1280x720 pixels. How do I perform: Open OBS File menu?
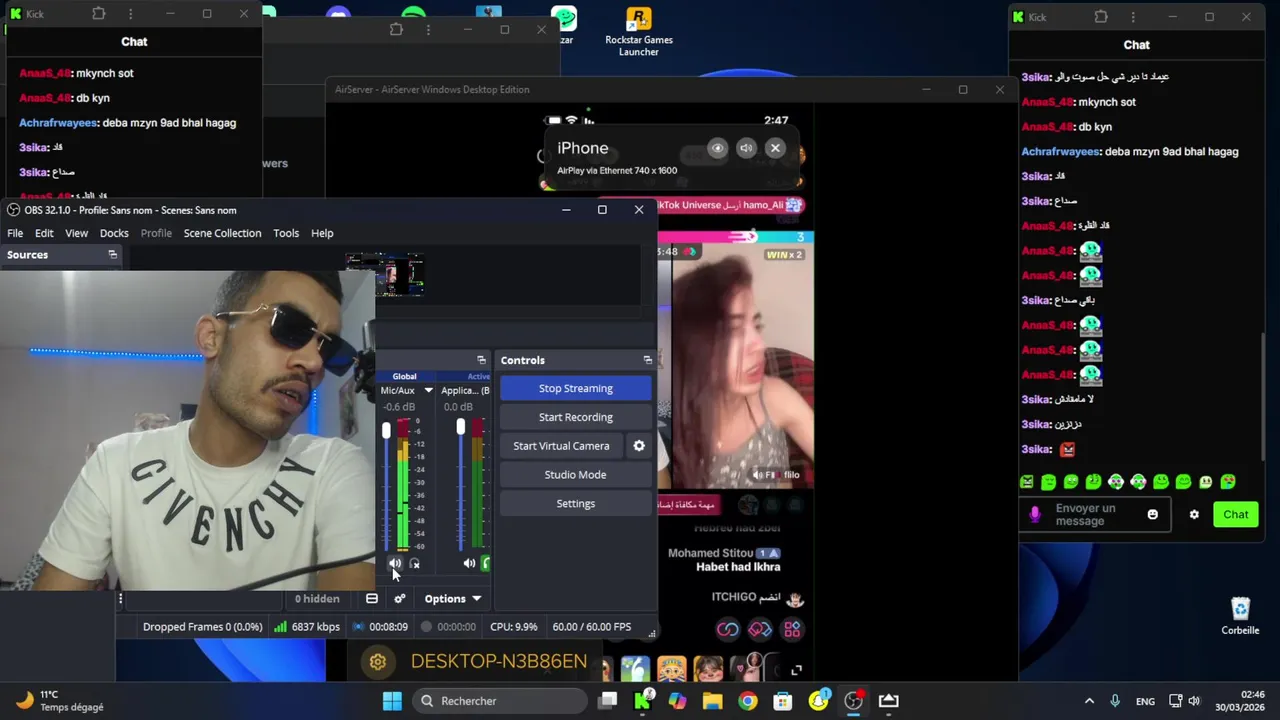coord(15,233)
